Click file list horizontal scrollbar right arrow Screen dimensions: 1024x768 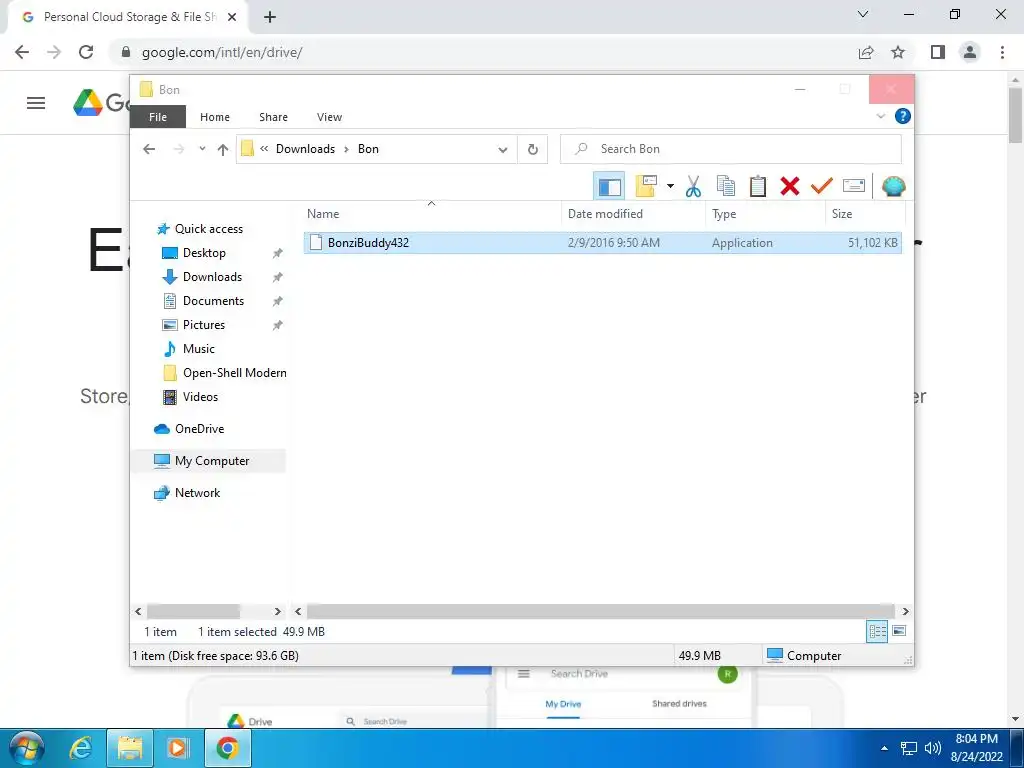pos(905,611)
